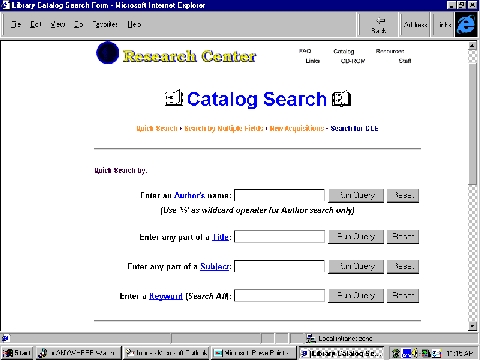The height and width of the screenshot is (360, 480).
Task: Click the Research Center globe logo
Action: click(107, 53)
